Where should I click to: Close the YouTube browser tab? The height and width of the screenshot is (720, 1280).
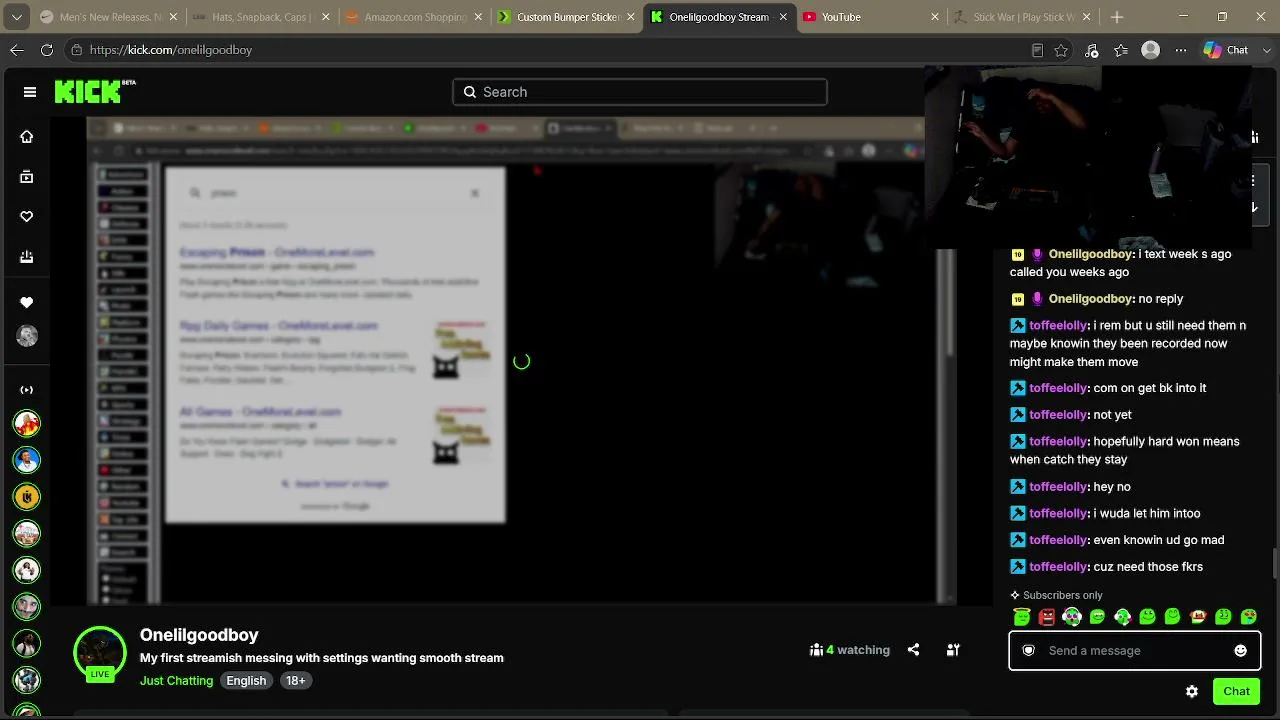(935, 17)
